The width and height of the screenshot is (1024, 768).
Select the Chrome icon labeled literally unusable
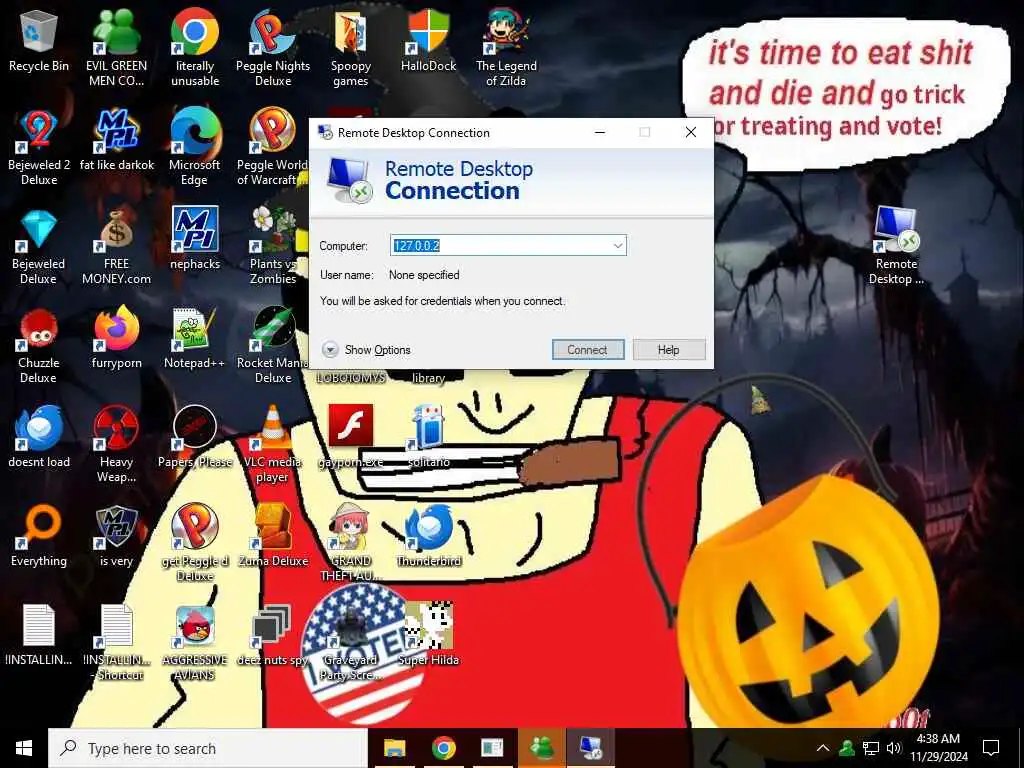195,47
